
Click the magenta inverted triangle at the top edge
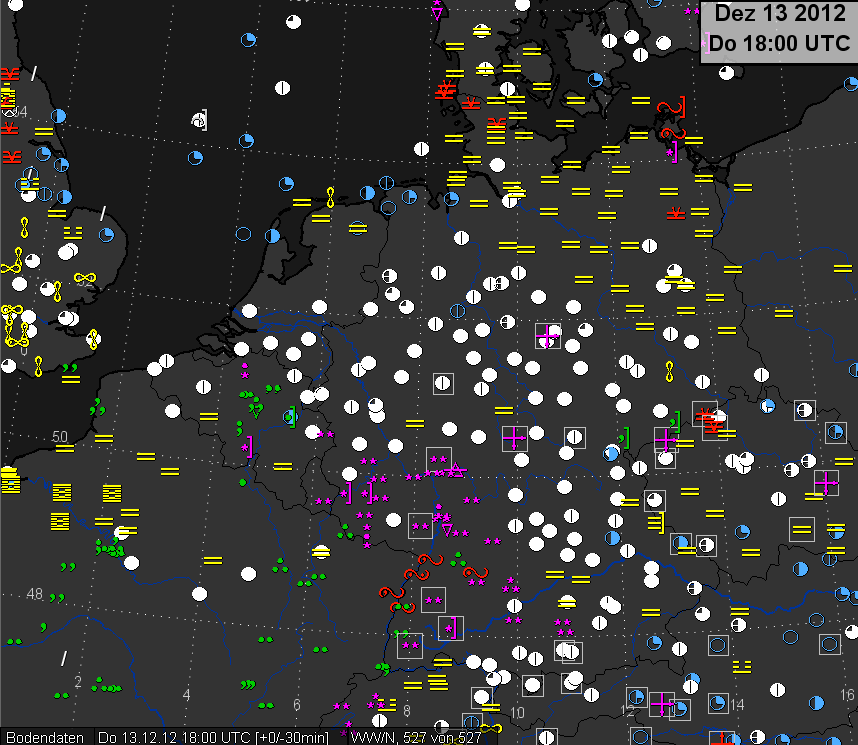pos(437,14)
